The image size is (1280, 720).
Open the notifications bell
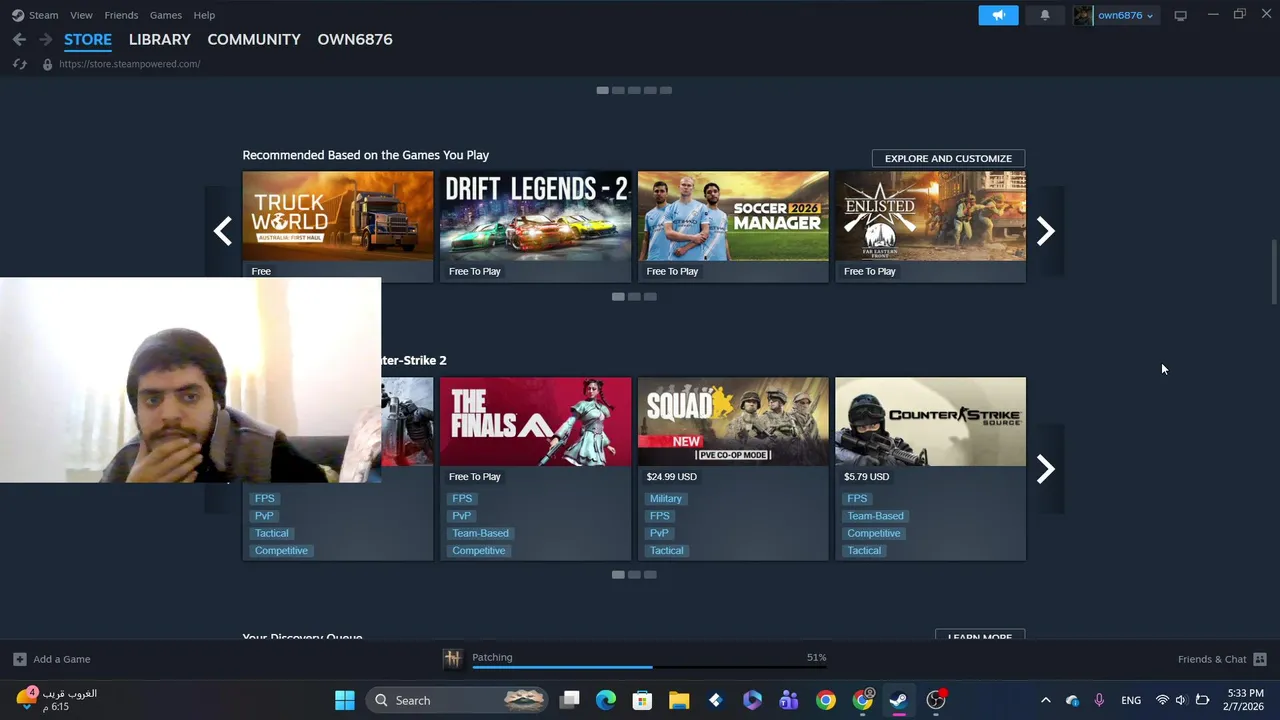coord(1045,15)
